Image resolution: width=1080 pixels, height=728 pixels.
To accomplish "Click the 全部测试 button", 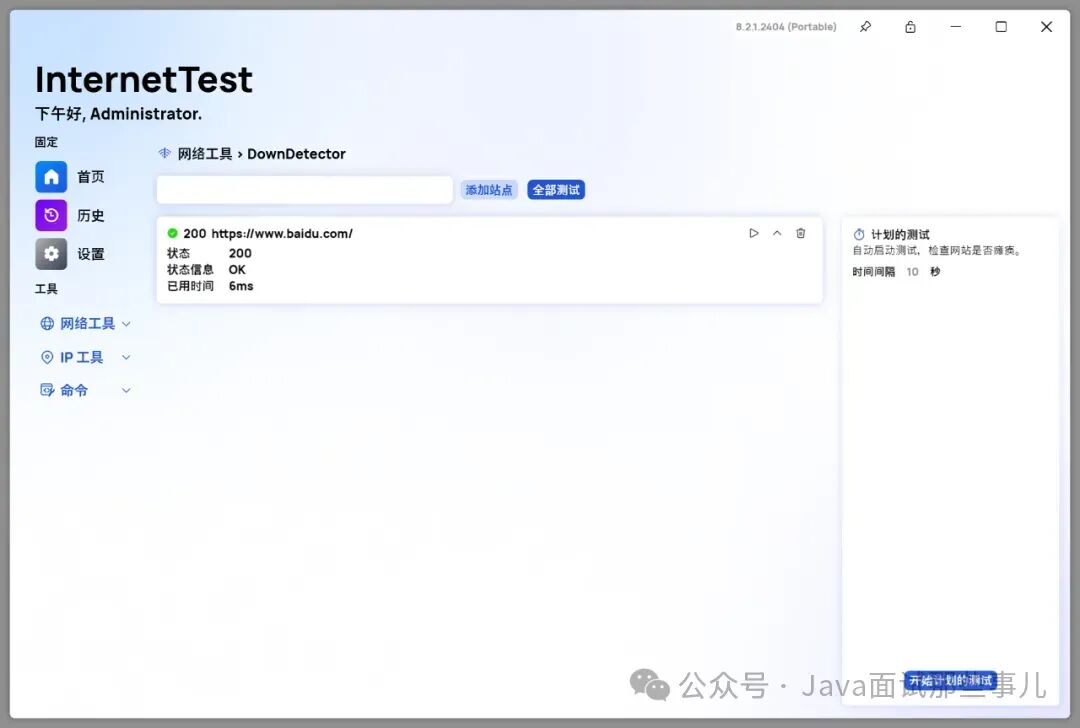I will 556,190.
